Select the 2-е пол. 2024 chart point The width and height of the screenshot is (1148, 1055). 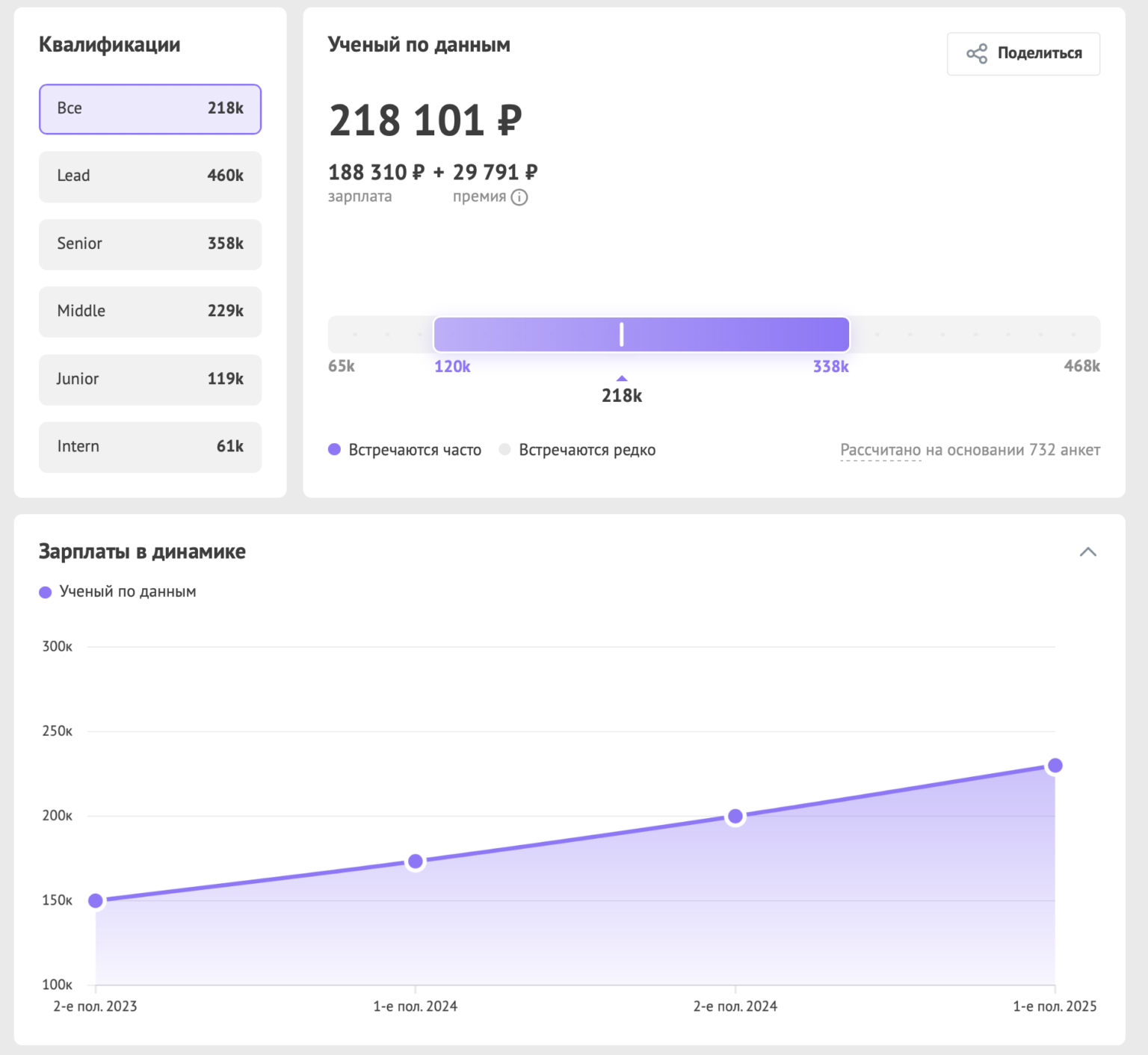[735, 816]
